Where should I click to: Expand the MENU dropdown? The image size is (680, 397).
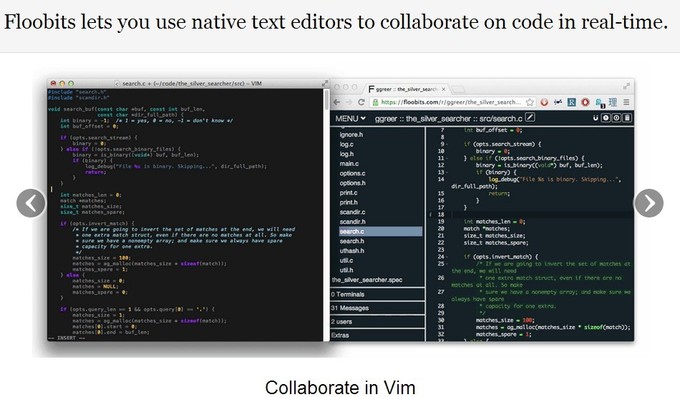350,118
